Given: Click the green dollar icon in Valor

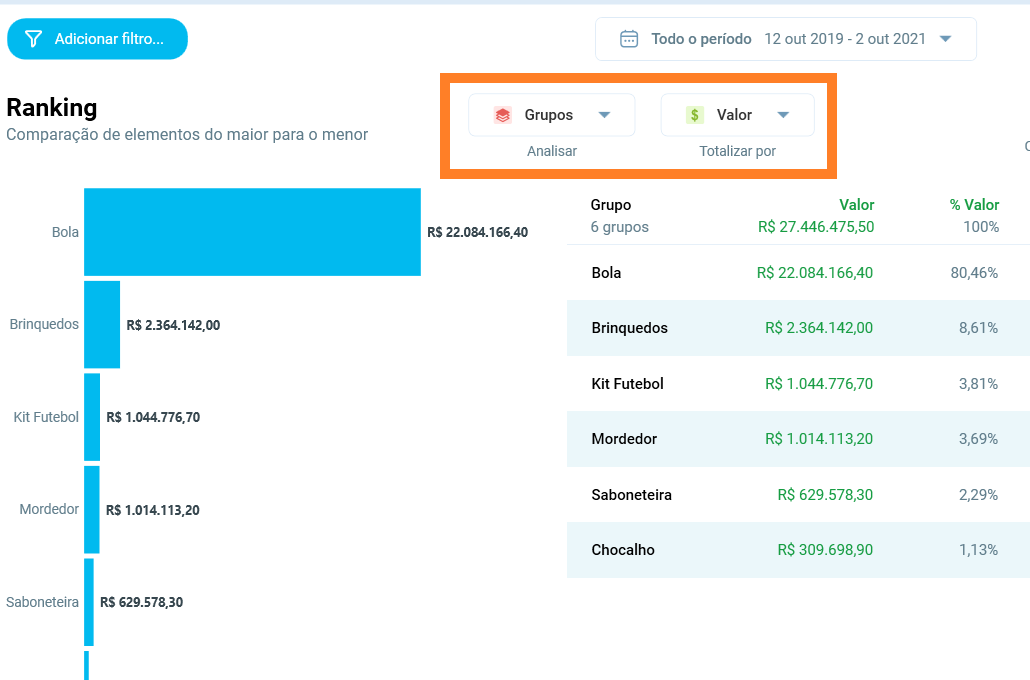Looking at the screenshot, I should 694,115.
